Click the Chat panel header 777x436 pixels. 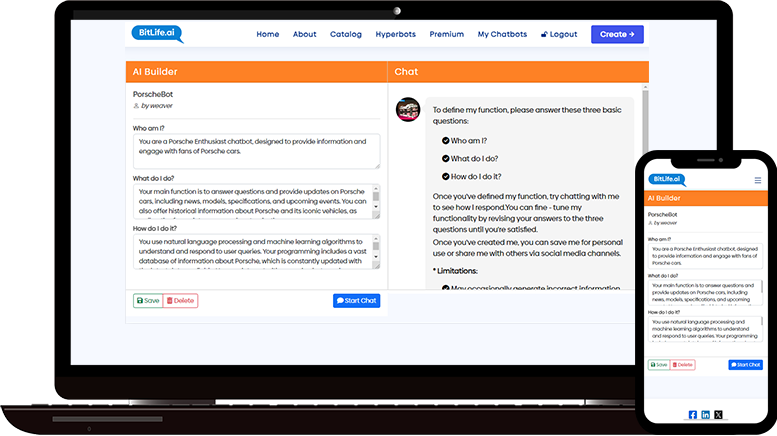click(x=518, y=72)
